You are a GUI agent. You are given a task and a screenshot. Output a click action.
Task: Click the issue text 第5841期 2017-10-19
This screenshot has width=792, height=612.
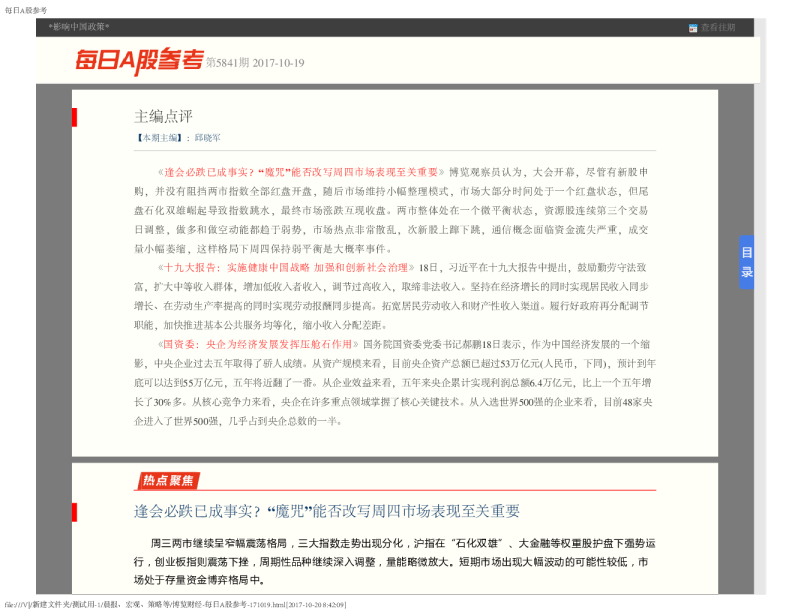(255, 63)
